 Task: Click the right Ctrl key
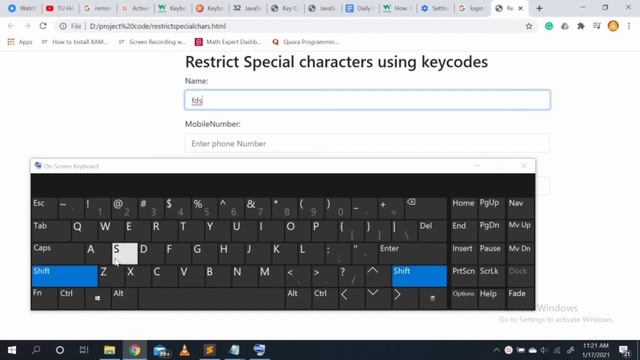(325, 298)
